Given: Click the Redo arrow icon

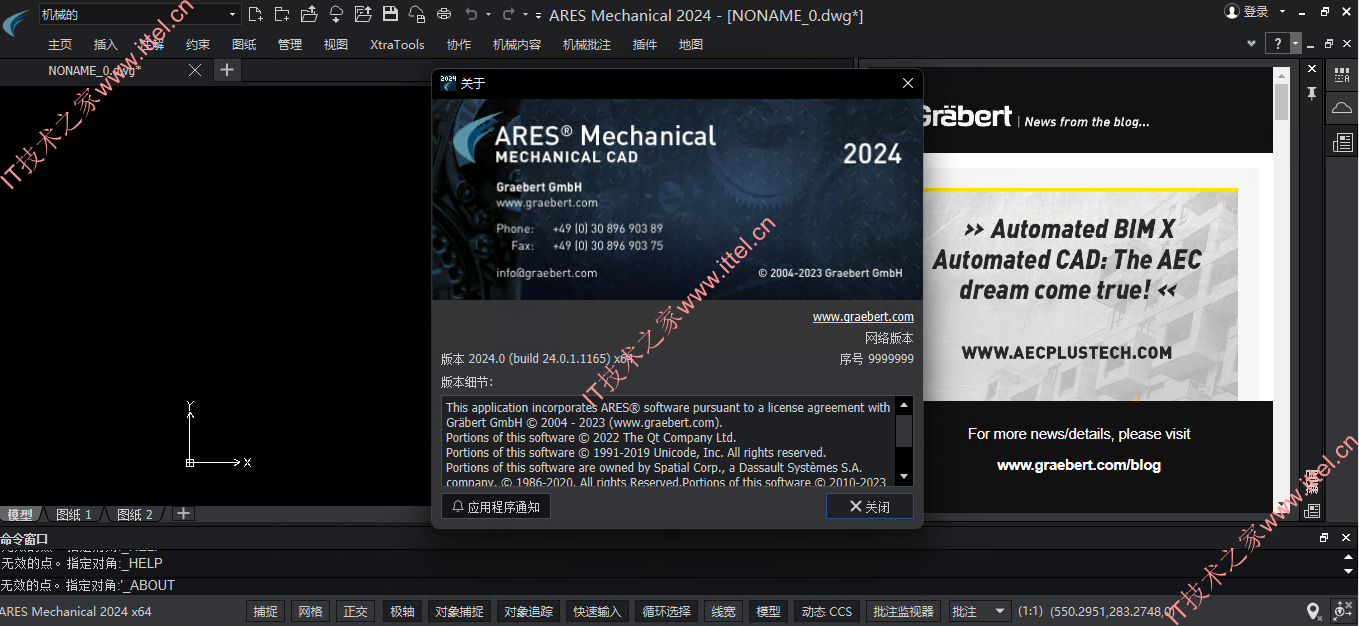Looking at the screenshot, I should pyautogui.click(x=508, y=14).
